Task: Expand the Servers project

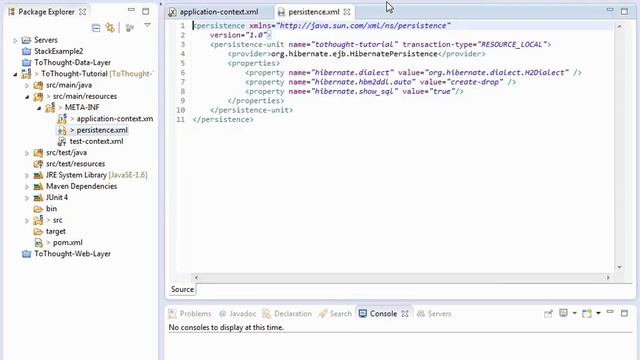Action: 15,40
